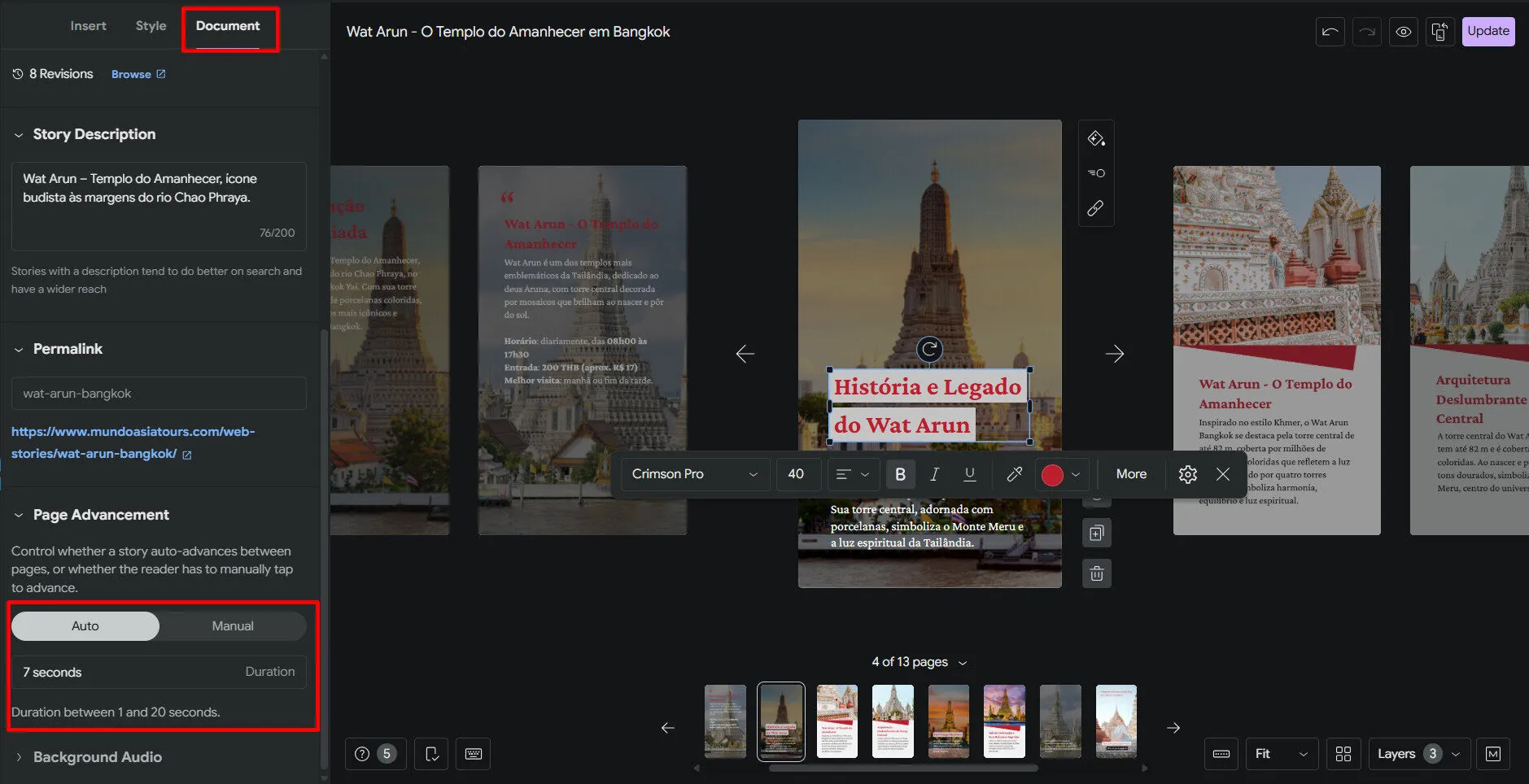Screen dimensions: 1529x784
Task: Open story preview with eye icon
Action: click(x=1403, y=32)
